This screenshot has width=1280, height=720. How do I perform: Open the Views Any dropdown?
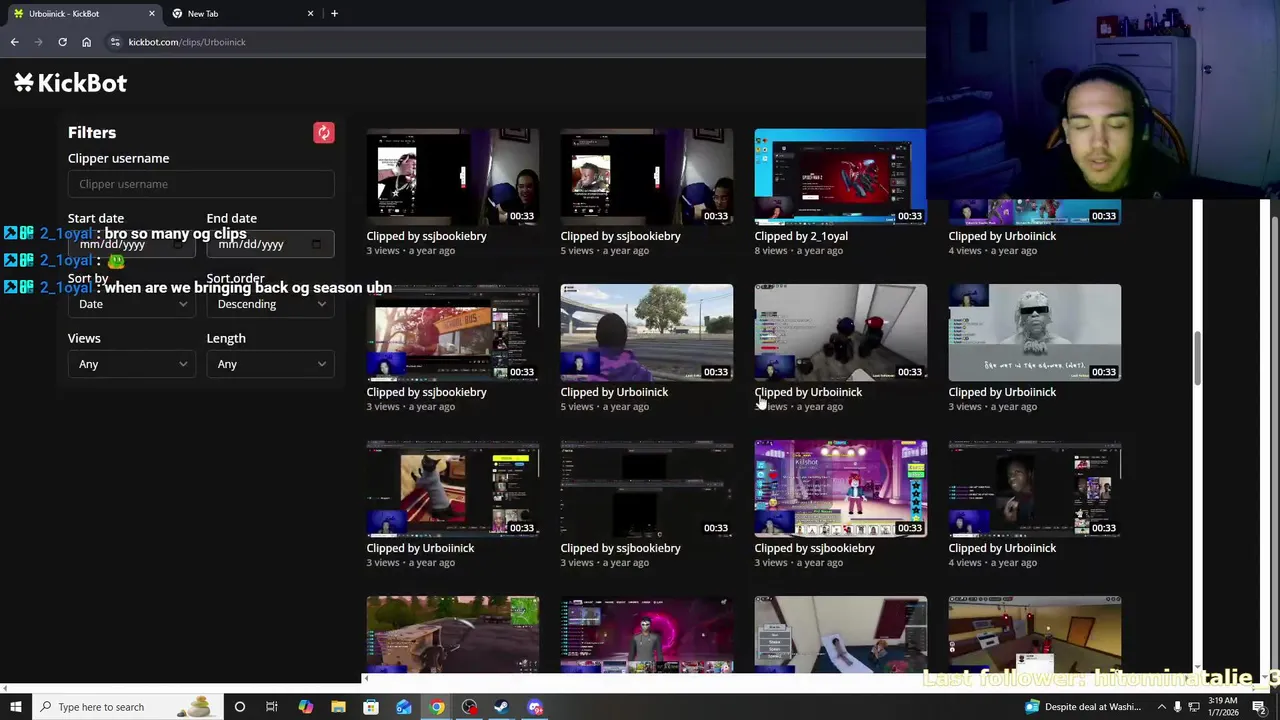click(x=131, y=364)
